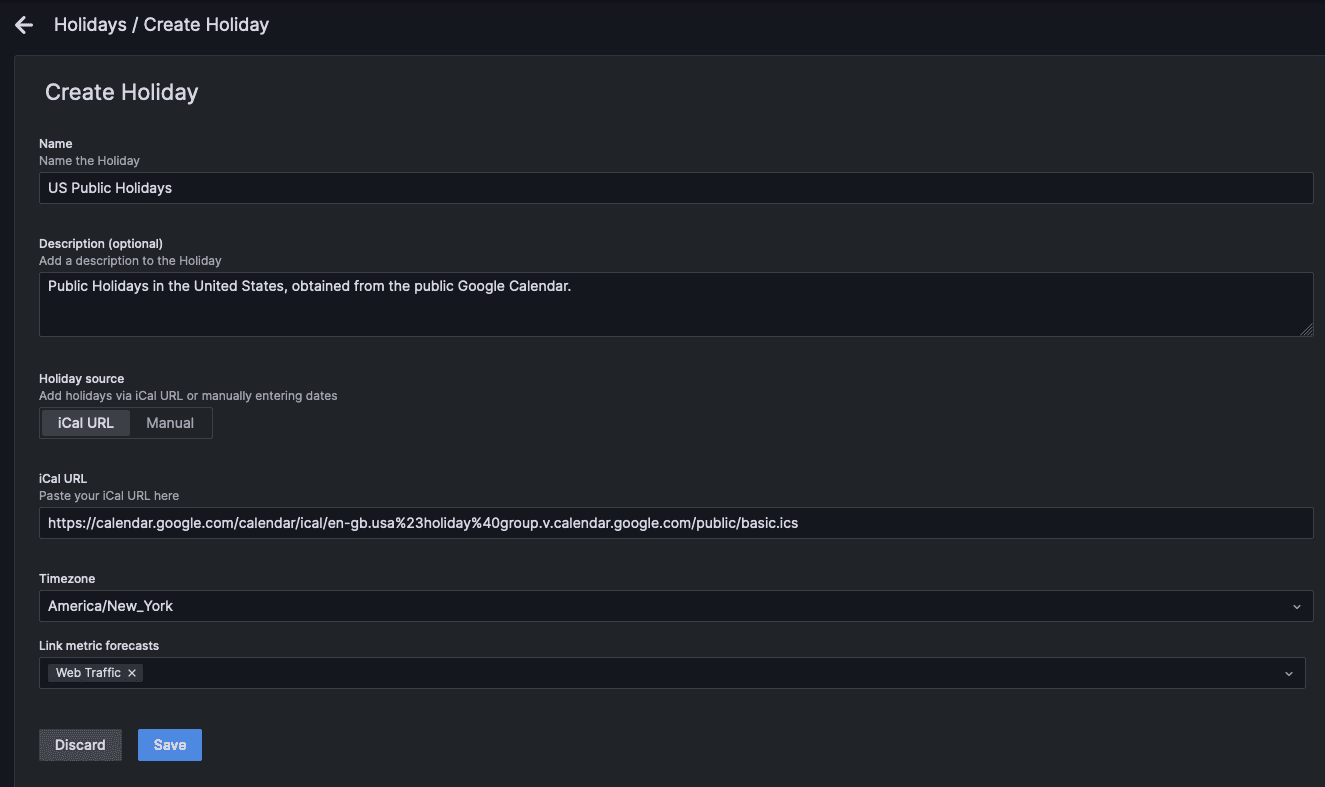Image resolution: width=1325 pixels, height=787 pixels.
Task: Click the back arrow to return to Holidays
Action: tap(23, 24)
